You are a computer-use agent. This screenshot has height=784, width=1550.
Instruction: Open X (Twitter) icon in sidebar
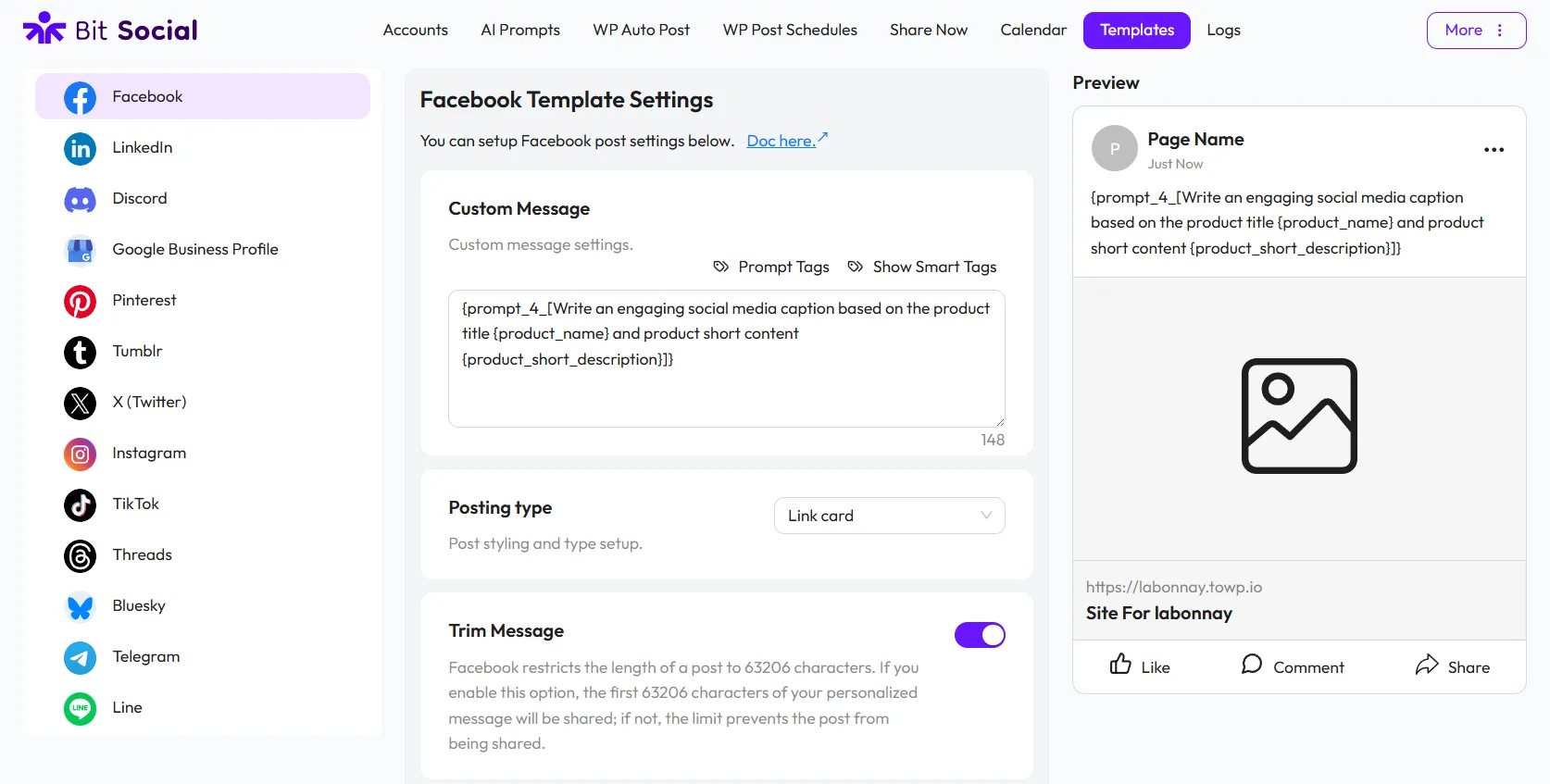point(80,403)
